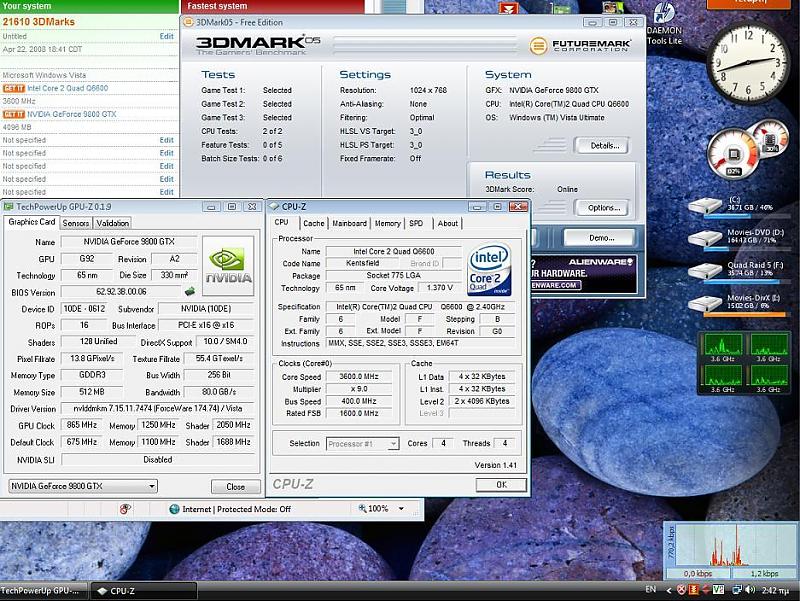The width and height of the screenshot is (800, 601).
Task: Expand hidden system tray icons arrow
Action: click(669, 590)
